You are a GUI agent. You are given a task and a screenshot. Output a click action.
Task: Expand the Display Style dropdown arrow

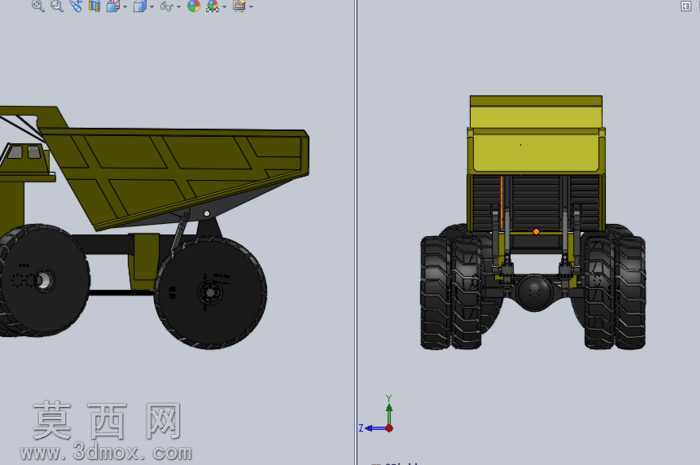(x=152, y=7)
